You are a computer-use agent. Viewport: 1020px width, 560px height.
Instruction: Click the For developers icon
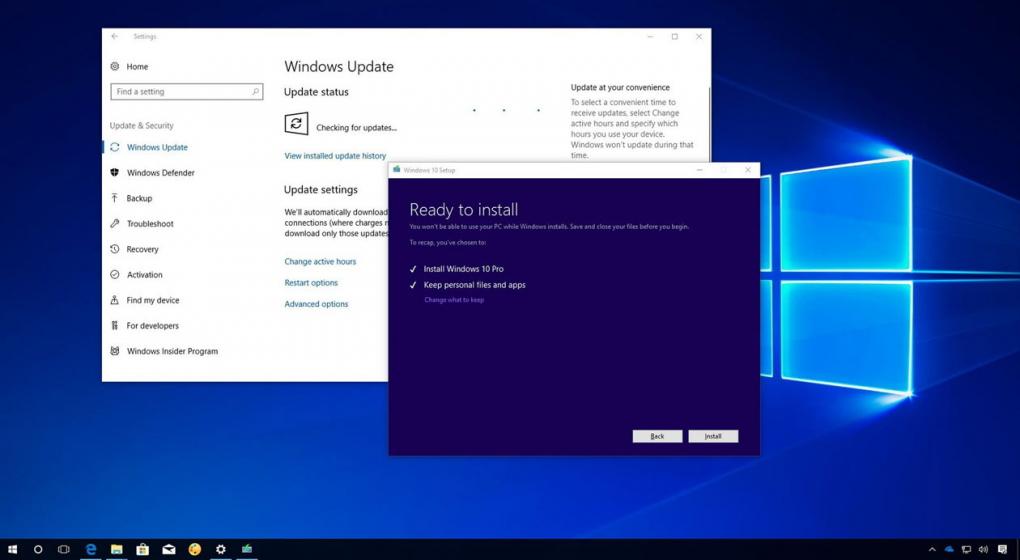[x=115, y=326]
